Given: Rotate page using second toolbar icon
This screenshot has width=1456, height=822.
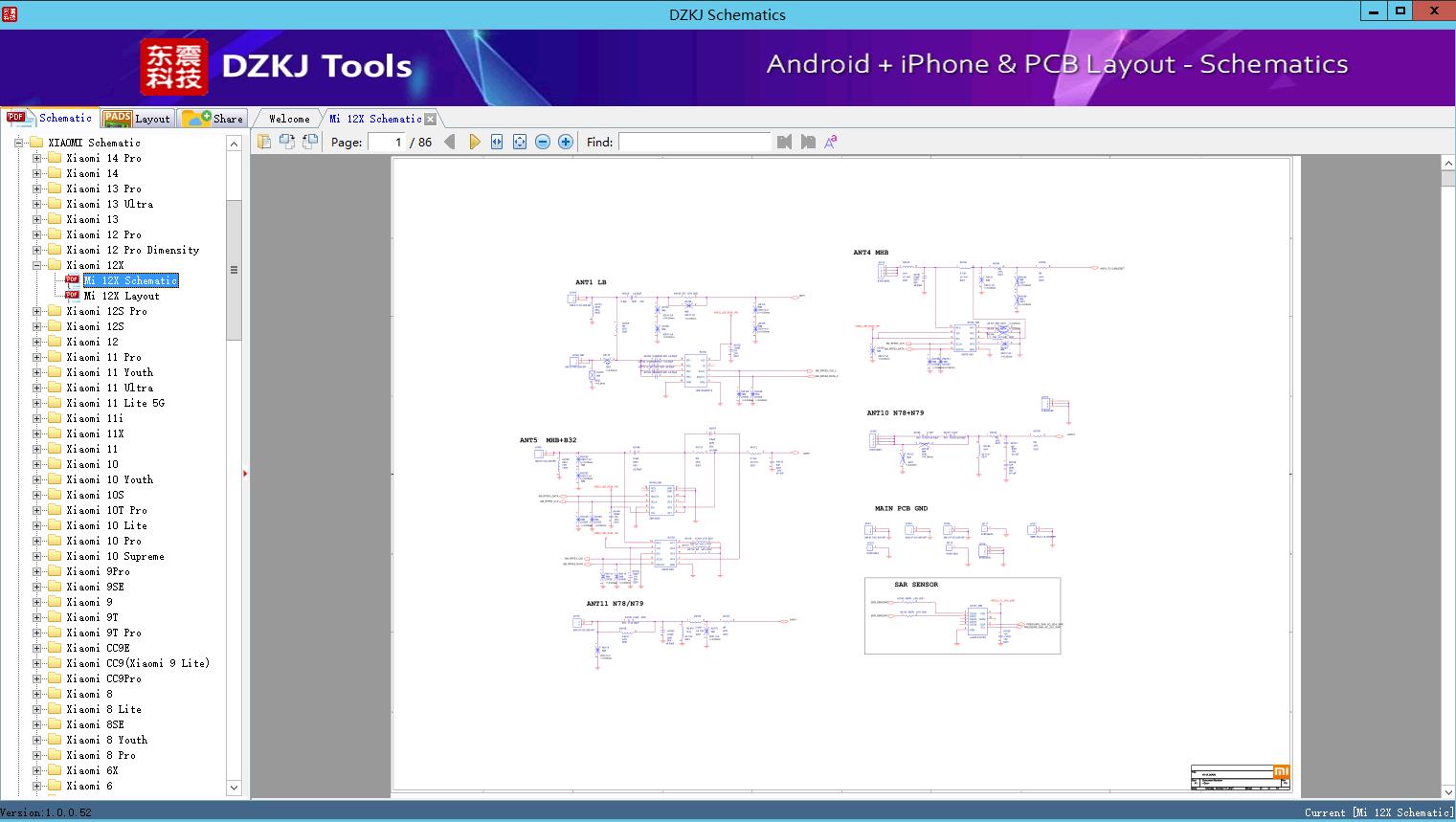Looking at the screenshot, I should 287,142.
